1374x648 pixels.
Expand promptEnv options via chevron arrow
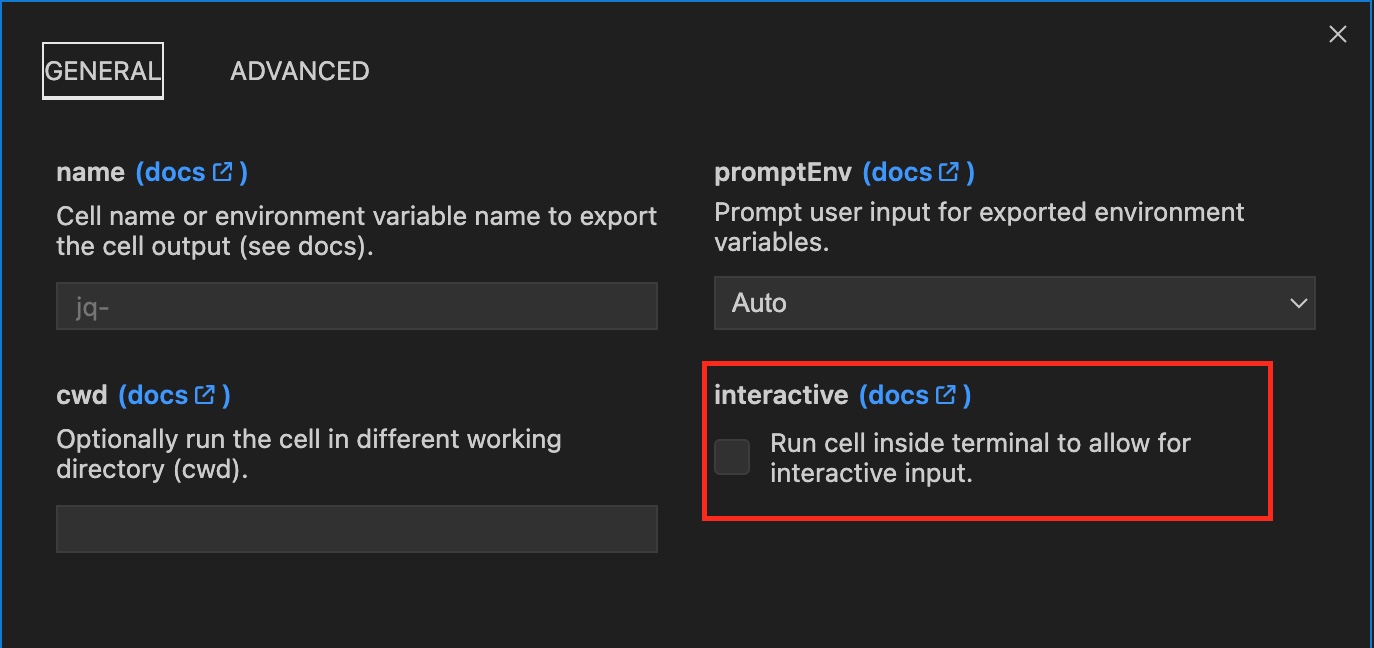click(1298, 303)
